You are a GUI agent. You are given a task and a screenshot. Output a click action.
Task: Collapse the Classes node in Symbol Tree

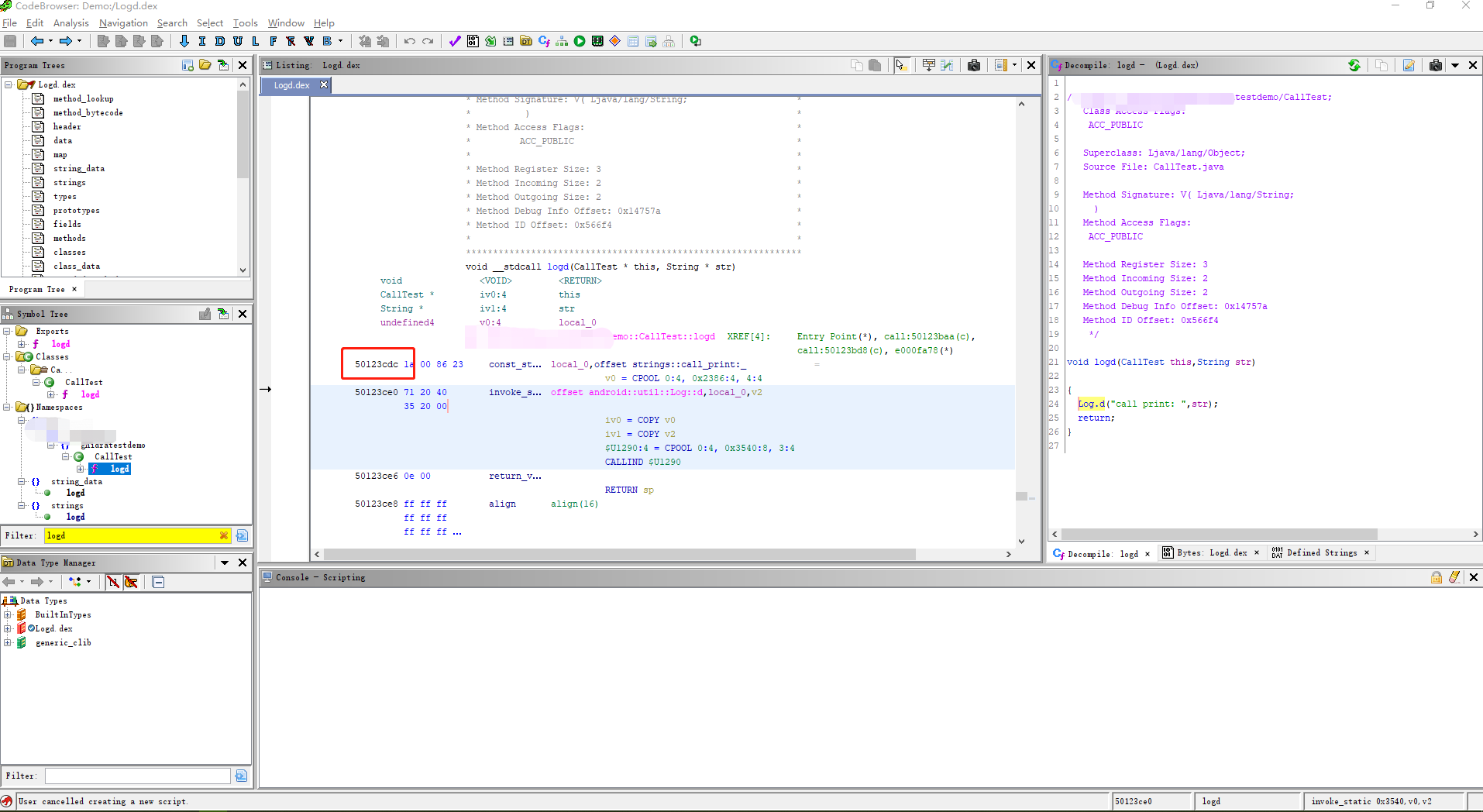(x=8, y=356)
